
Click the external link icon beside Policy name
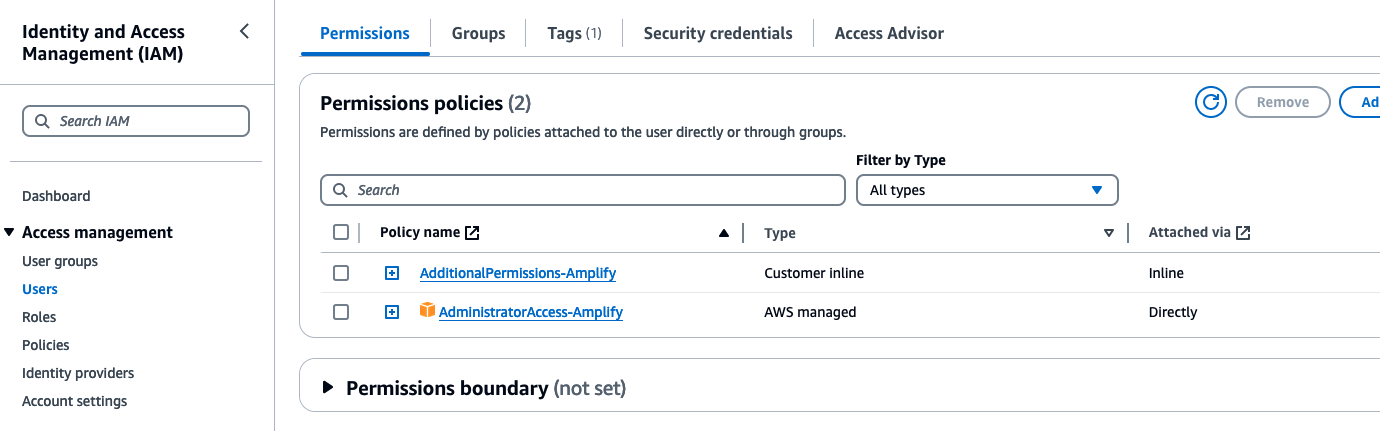click(473, 233)
